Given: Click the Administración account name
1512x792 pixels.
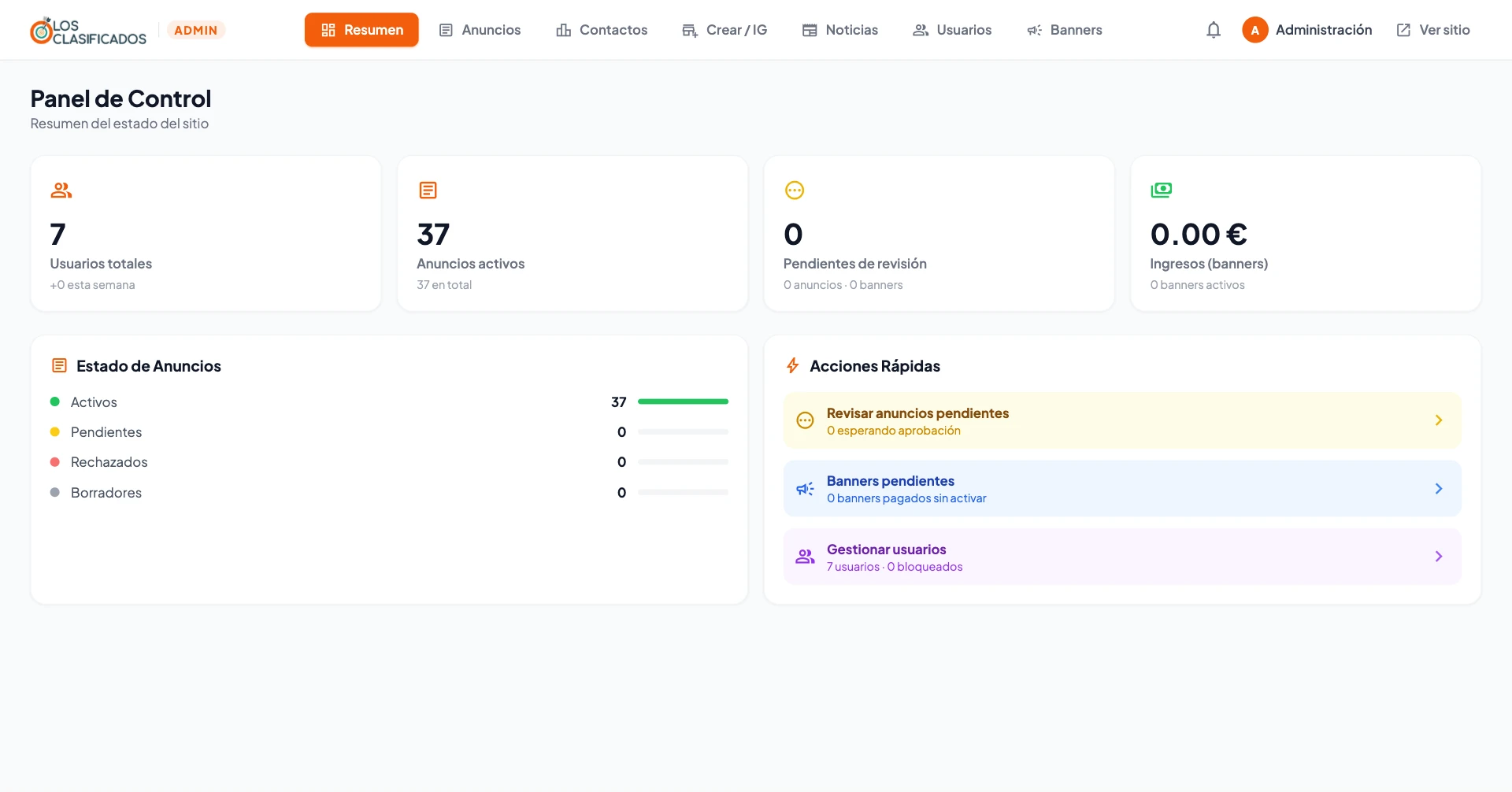Looking at the screenshot, I should click(x=1324, y=30).
